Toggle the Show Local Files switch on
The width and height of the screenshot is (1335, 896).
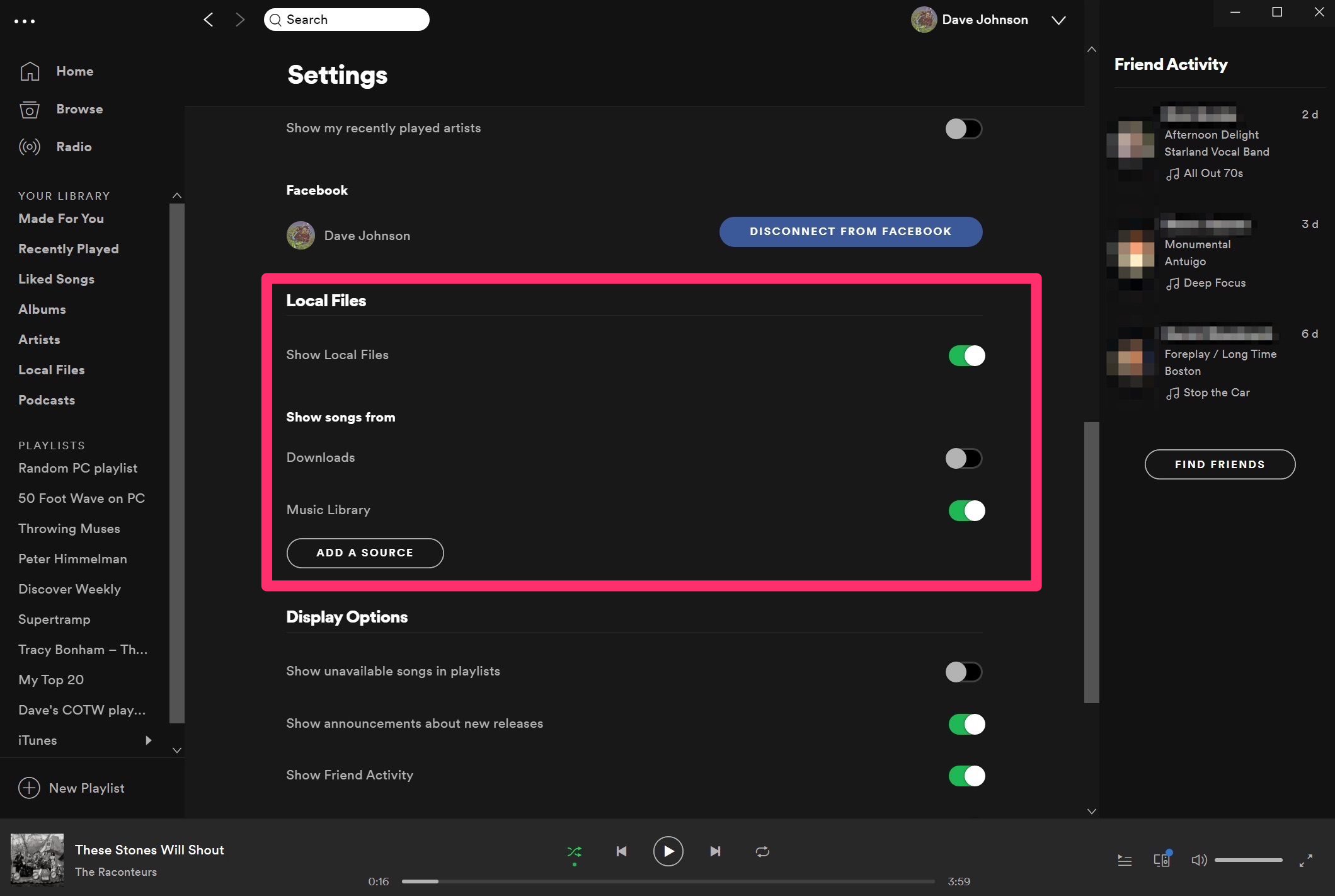965,355
